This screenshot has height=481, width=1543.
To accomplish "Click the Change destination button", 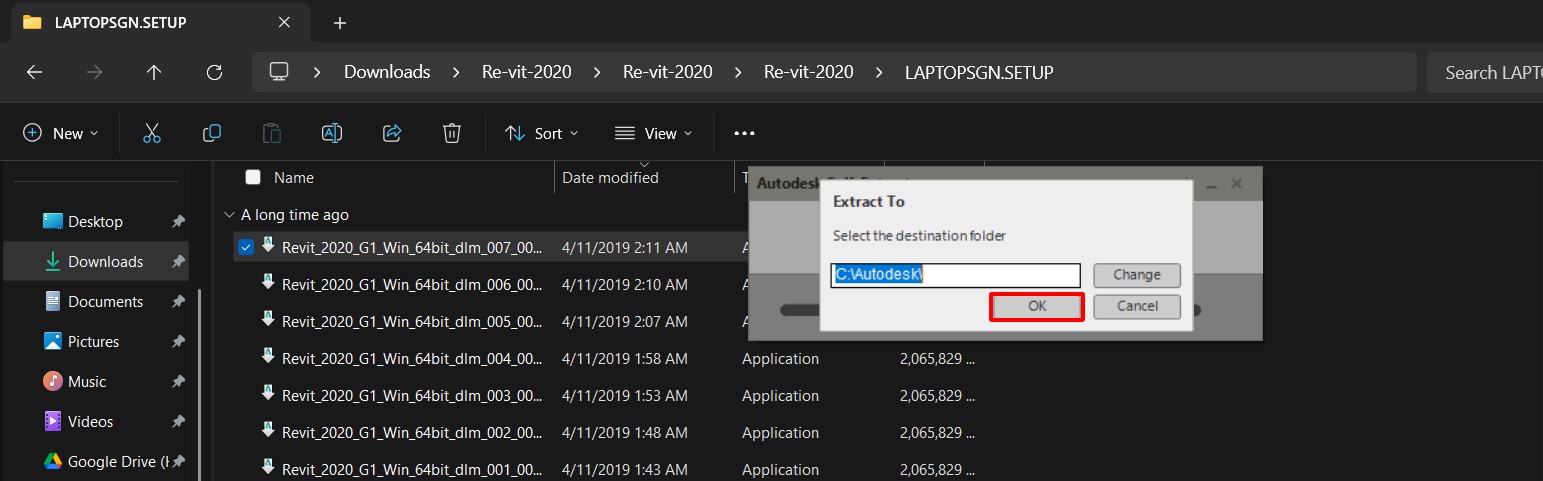I will pyautogui.click(x=1137, y=275).
